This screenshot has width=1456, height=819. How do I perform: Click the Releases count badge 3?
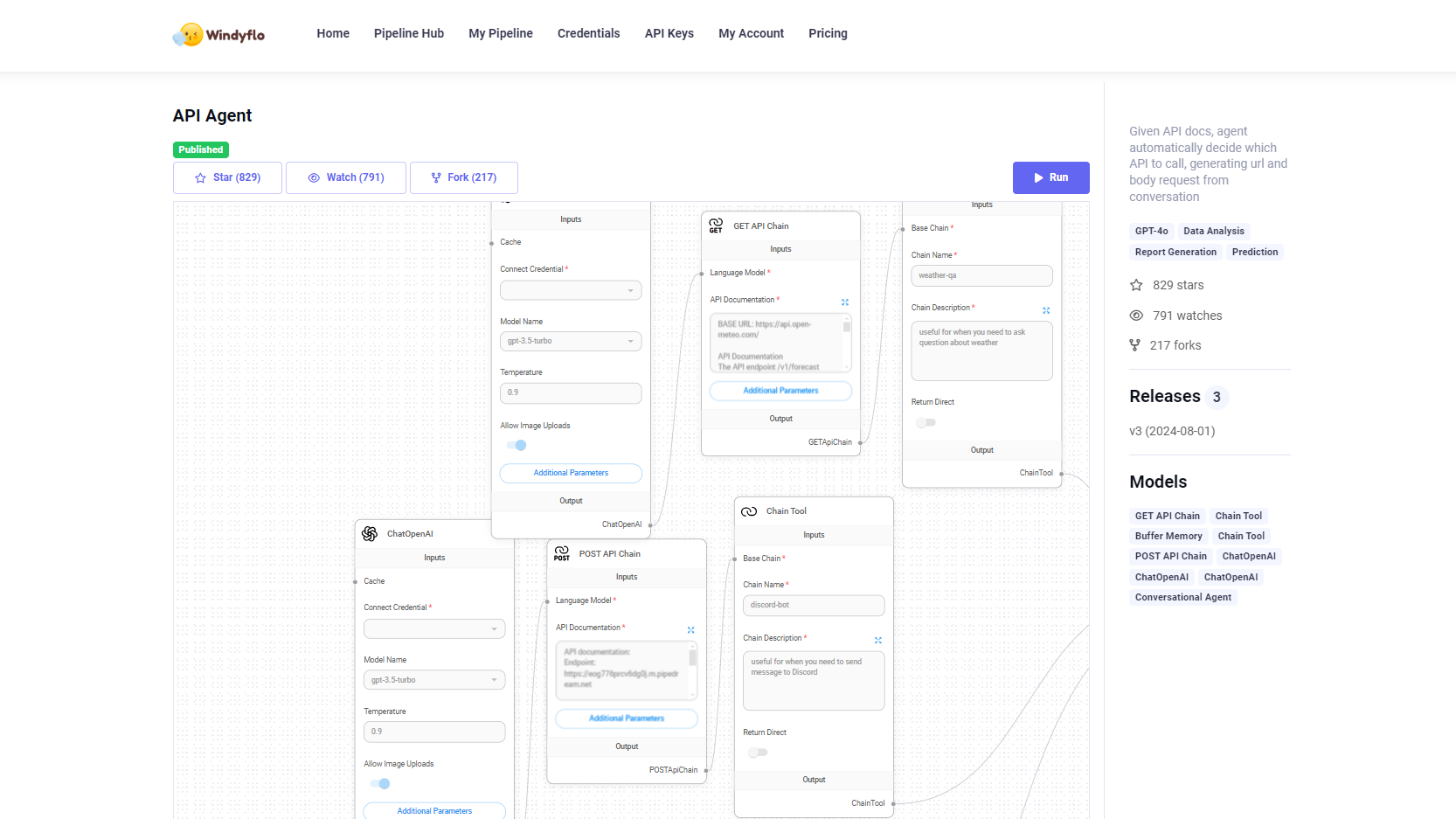tap(1217, 397)
